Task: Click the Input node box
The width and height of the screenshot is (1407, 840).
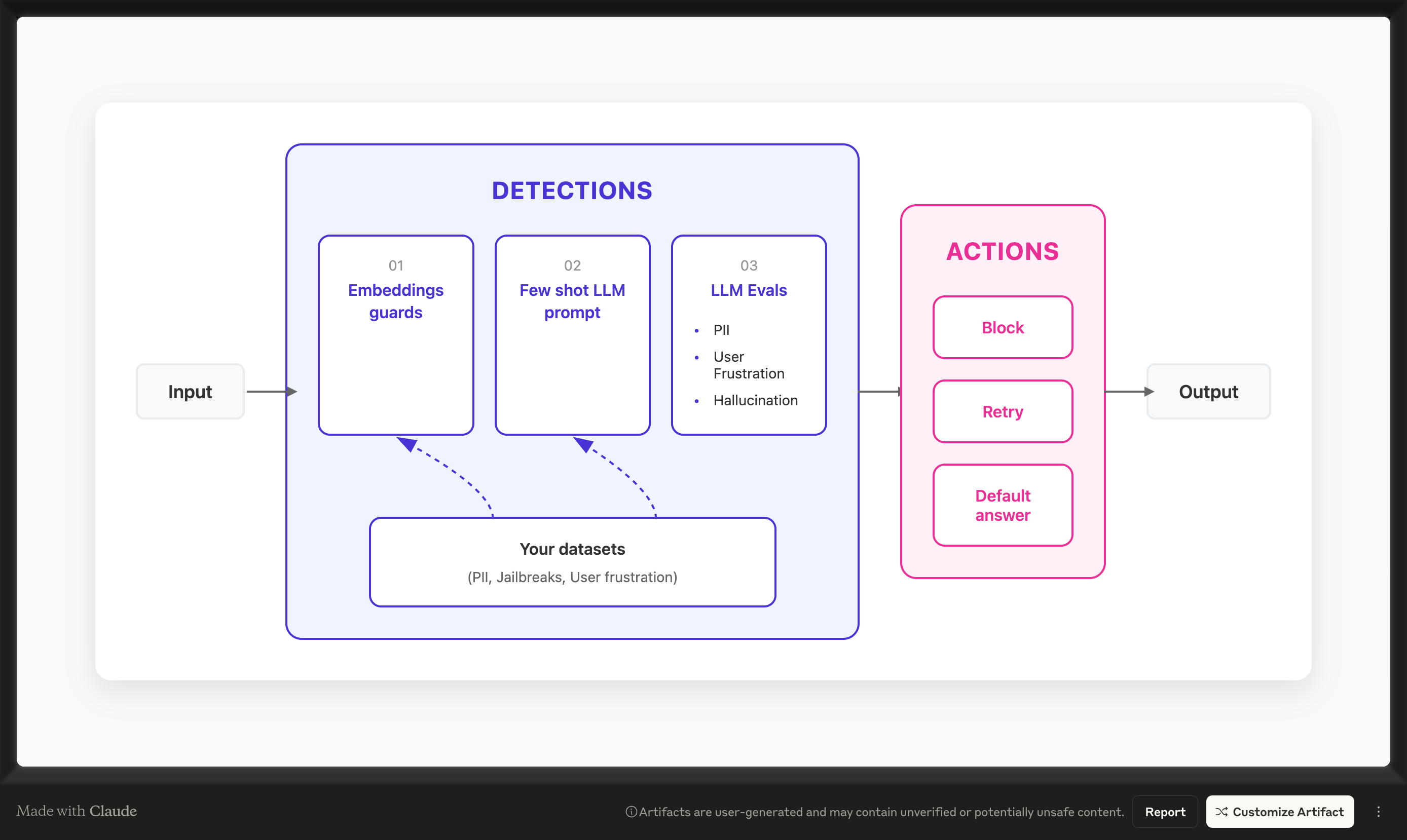Action: click(x=190, y=392)
